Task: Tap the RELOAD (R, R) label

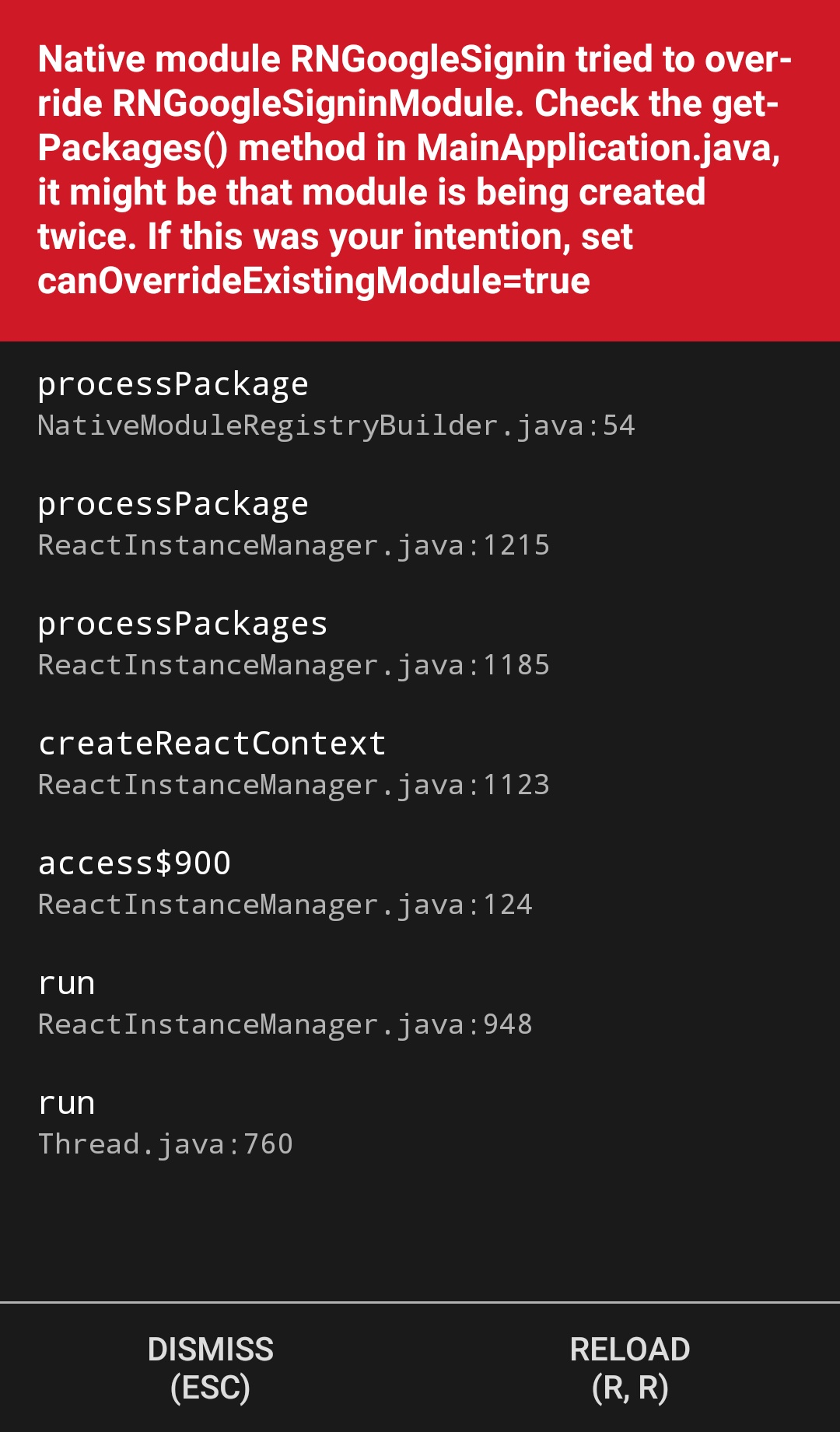Action: (x=630, y=1365)
